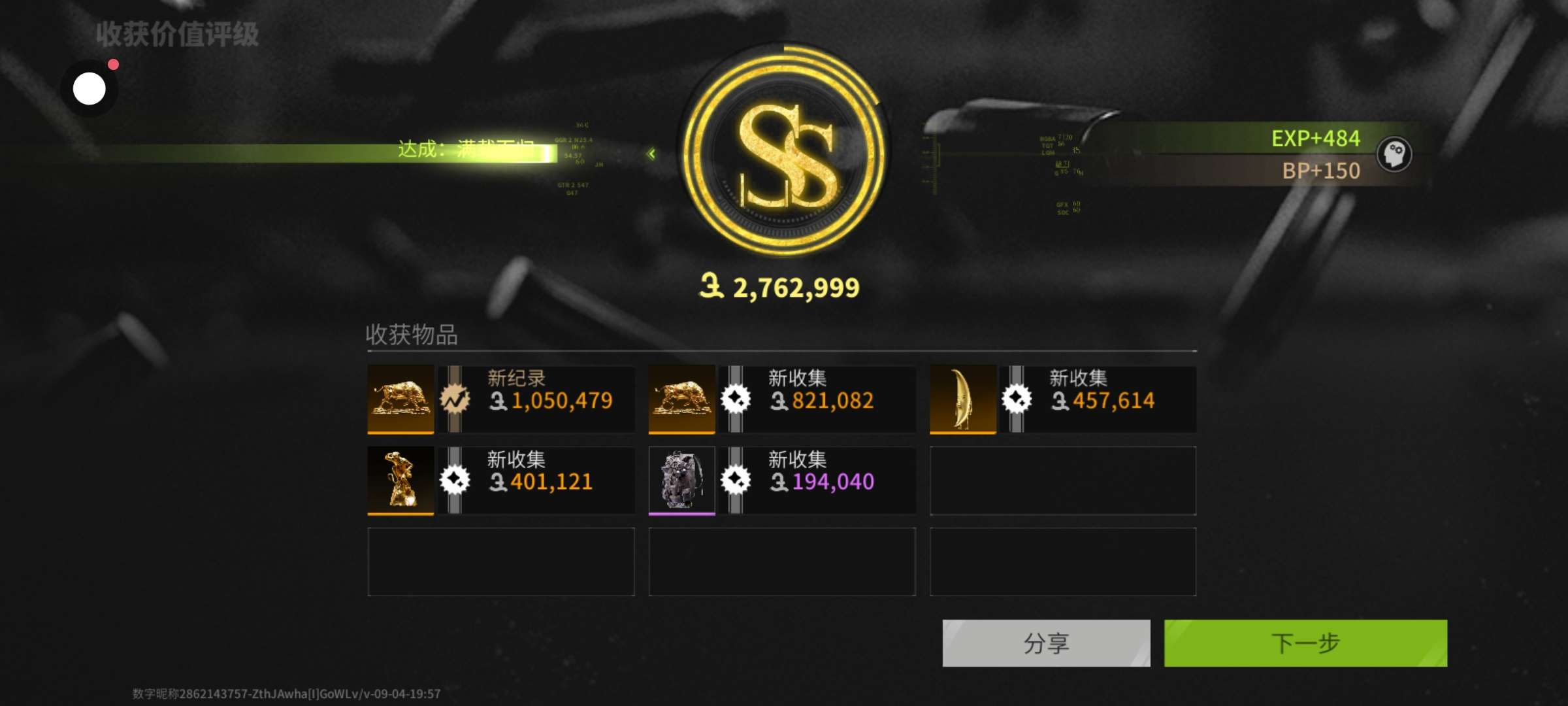Click the 分享 share button
The image size is (1568, 706).
[x=1046, y=643]
